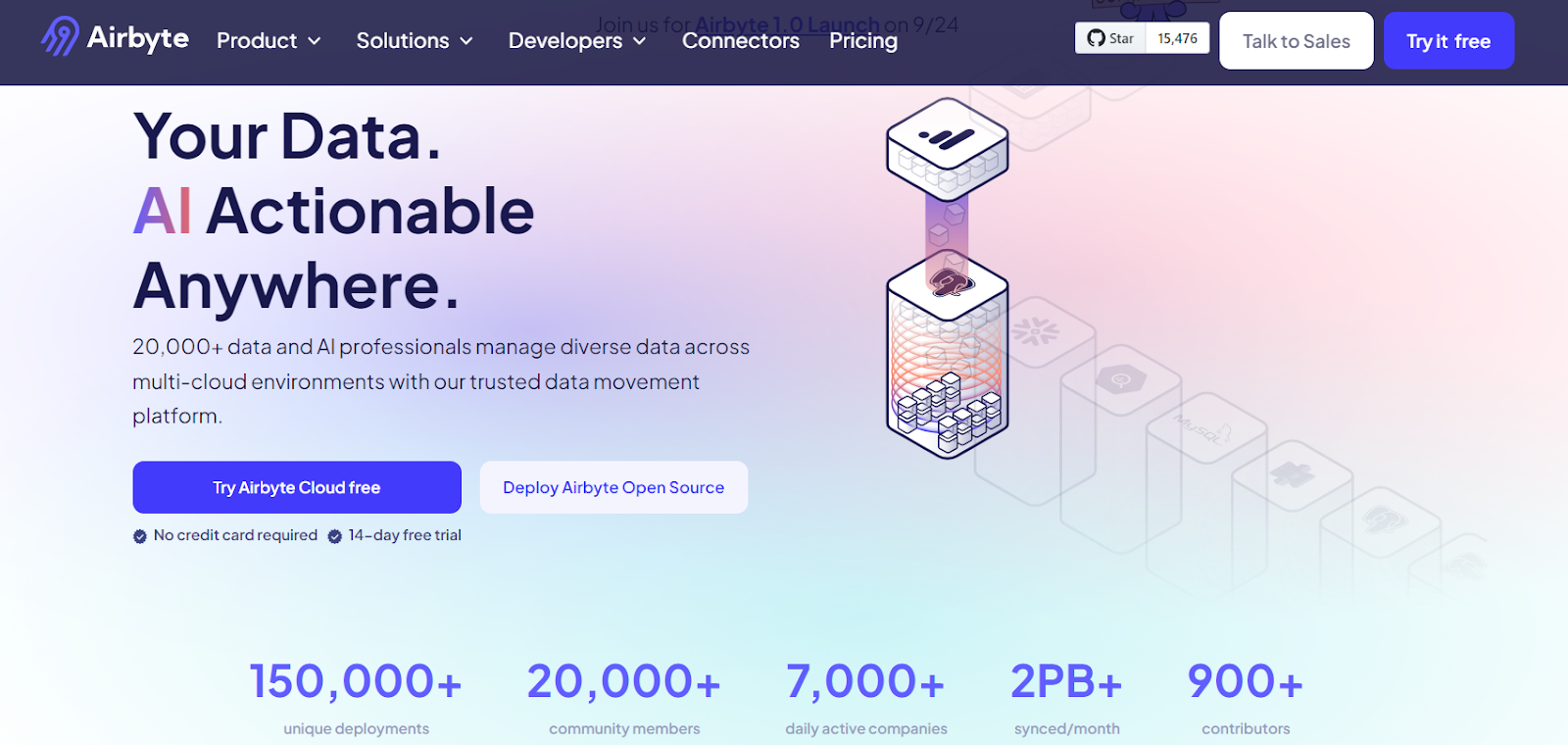Click the 150,000+ unique deployments stat

[x=356, y=697]
